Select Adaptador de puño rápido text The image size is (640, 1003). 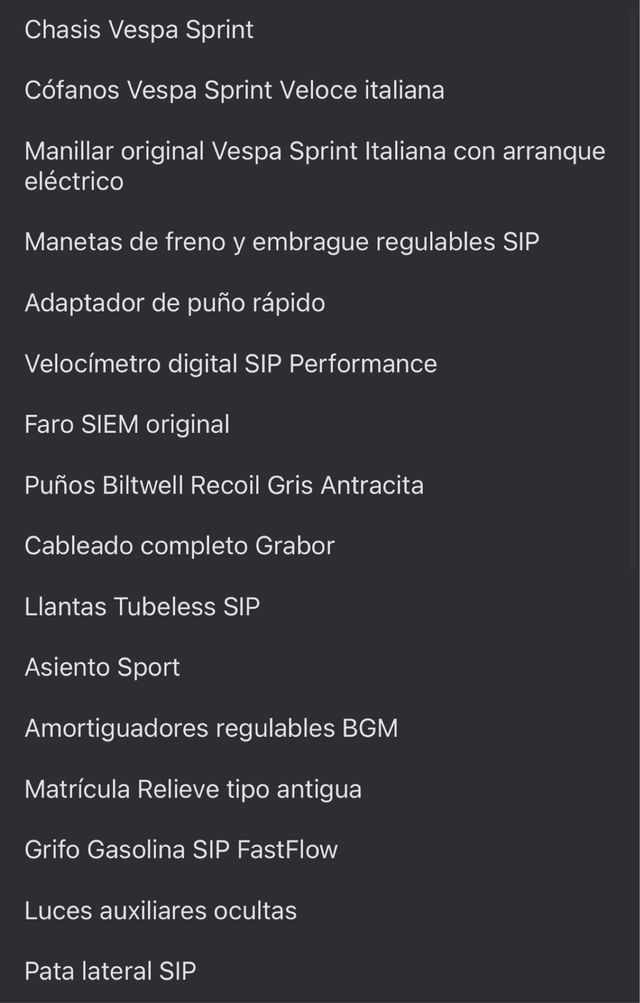point(174,303)
